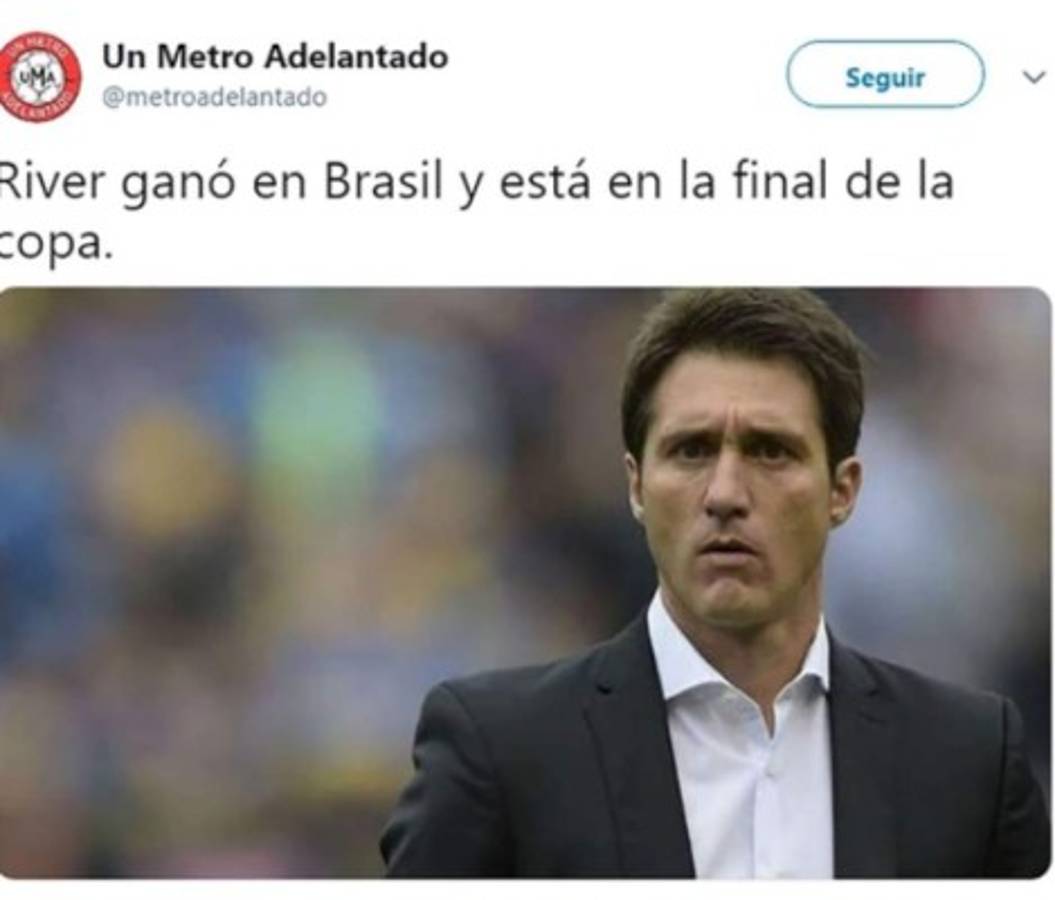Open the menu arrow beside Seguir
Image resolution: width=1055 pixels, height=900 pixels.
pyautogui.click(x=1034, y=77)
